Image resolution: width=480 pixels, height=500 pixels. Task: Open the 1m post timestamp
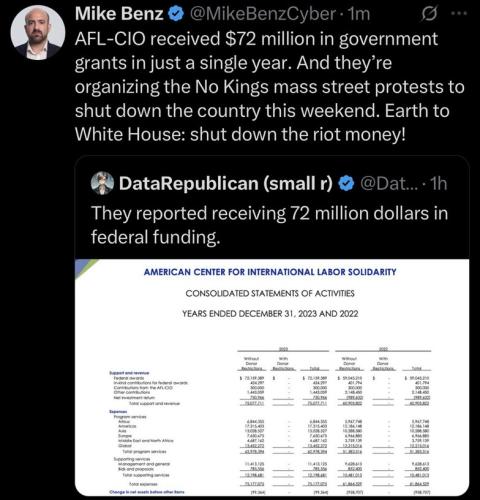[x=359, y=14]
